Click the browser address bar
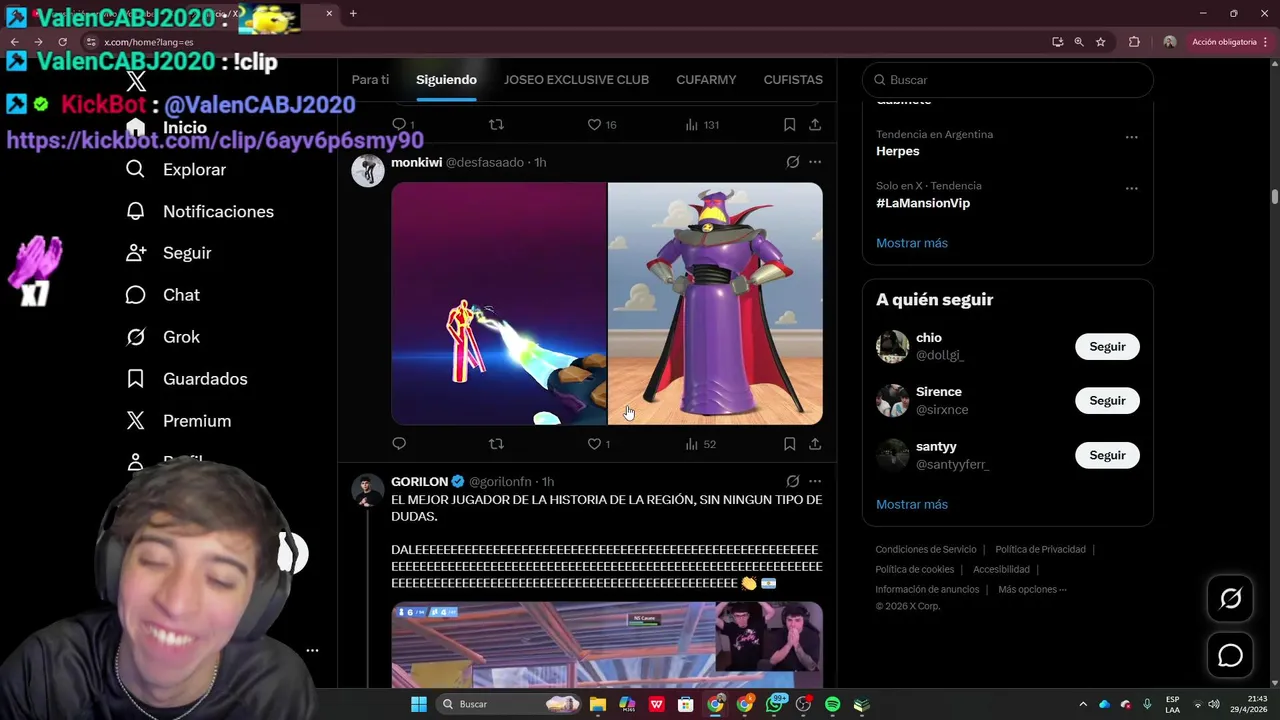 click(560, 42)
